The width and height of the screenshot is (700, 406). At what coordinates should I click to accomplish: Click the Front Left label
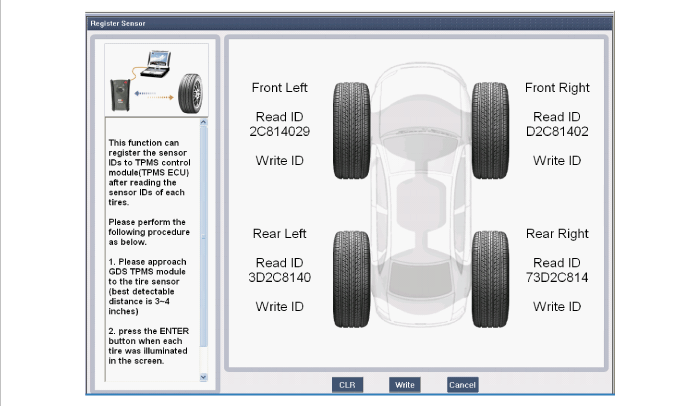click(279, 88)
